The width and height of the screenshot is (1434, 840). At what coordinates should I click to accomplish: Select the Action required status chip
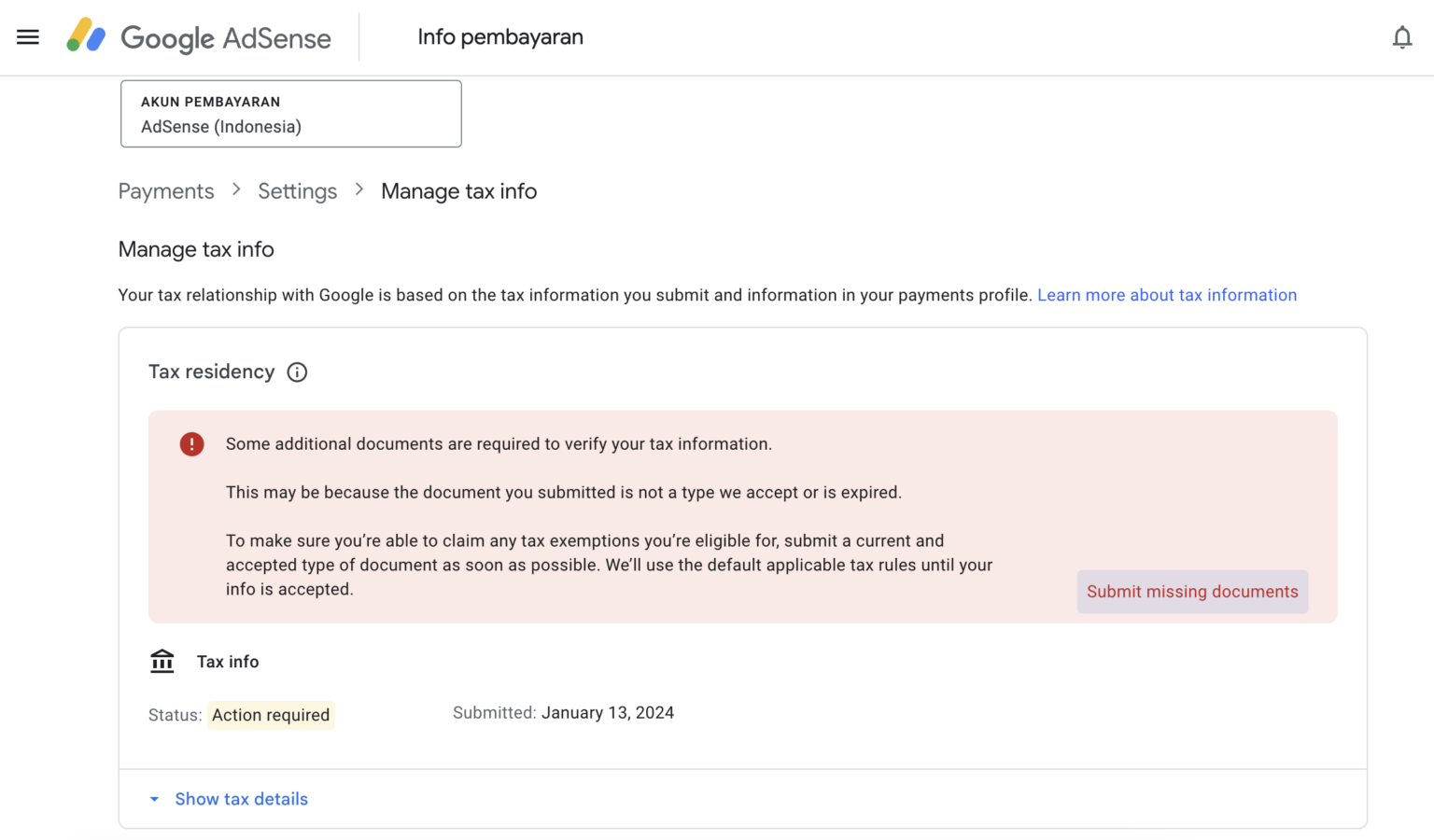click(271, 715)
